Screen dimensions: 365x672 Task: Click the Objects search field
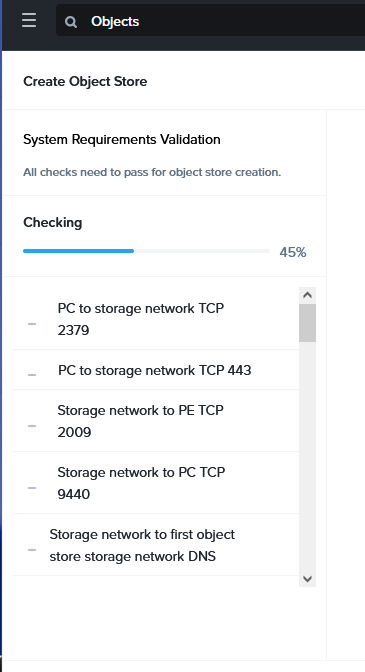210,21
